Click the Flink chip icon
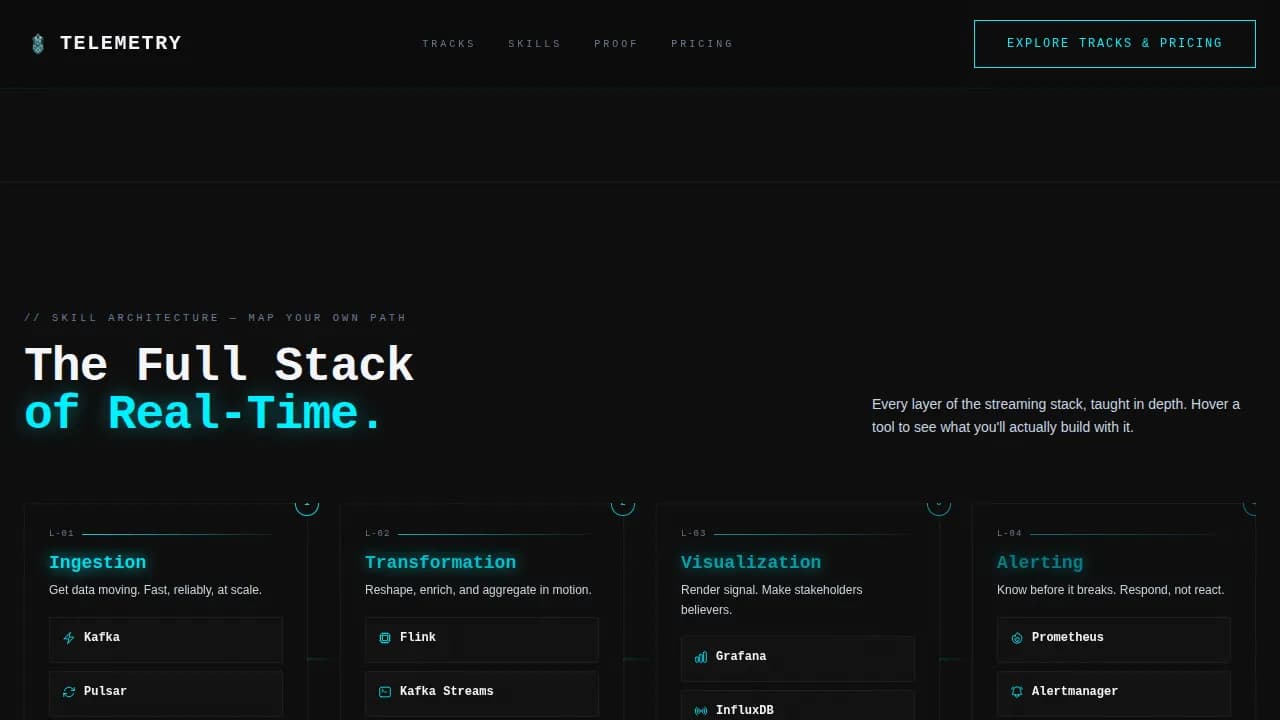The image size is (1280, 720). tap(385, 638)
